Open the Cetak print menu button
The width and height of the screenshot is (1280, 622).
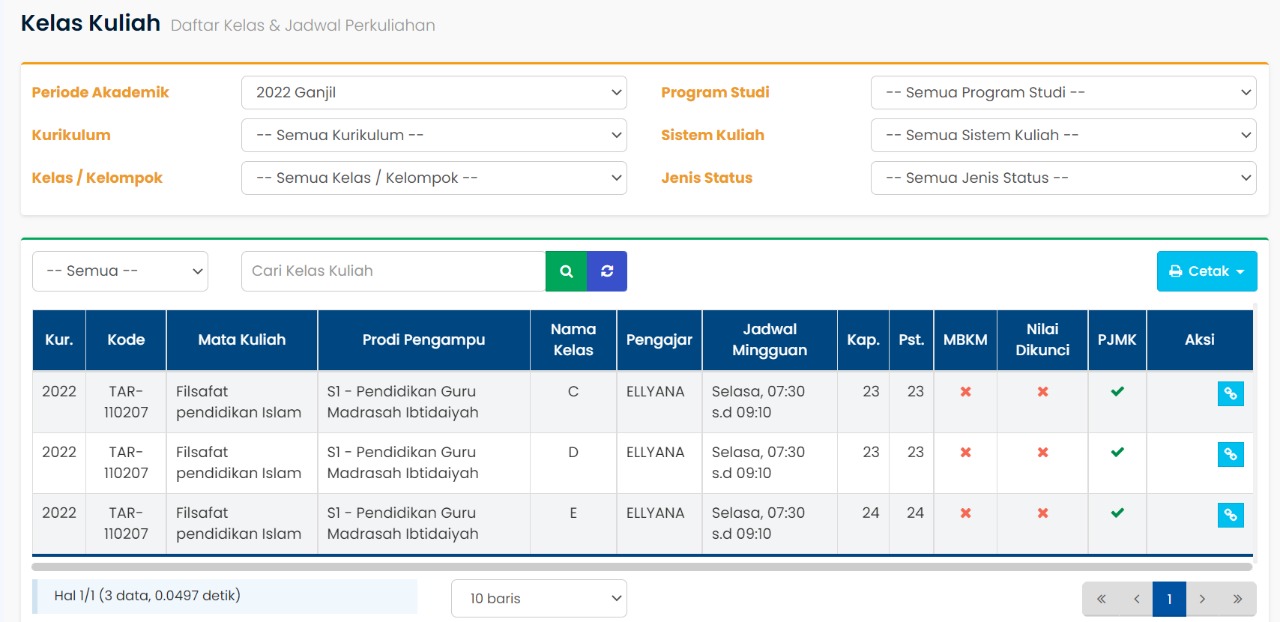point(1206,271)
